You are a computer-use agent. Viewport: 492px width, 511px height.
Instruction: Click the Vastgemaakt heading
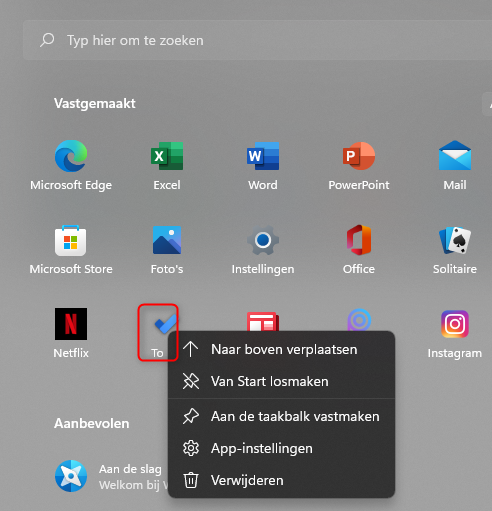tap(95, 103)
